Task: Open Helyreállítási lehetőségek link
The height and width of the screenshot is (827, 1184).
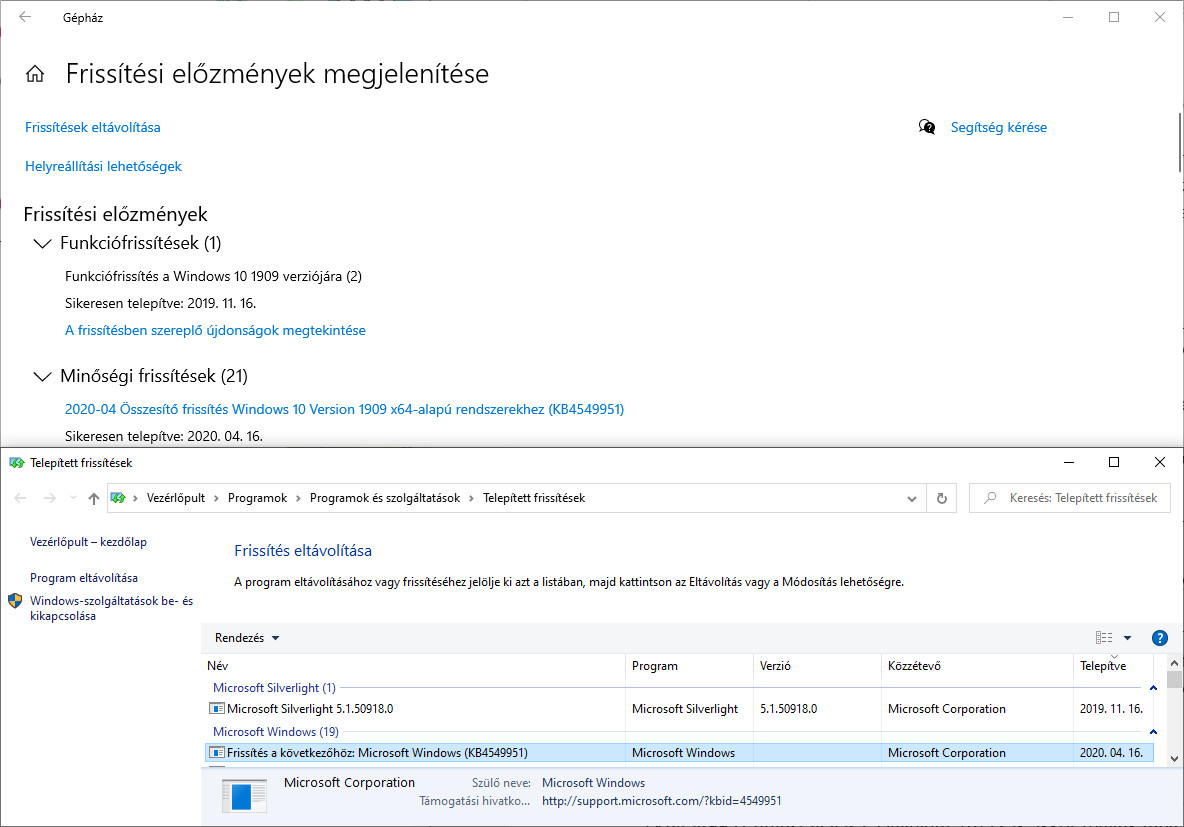Action: tap(103, 166)
